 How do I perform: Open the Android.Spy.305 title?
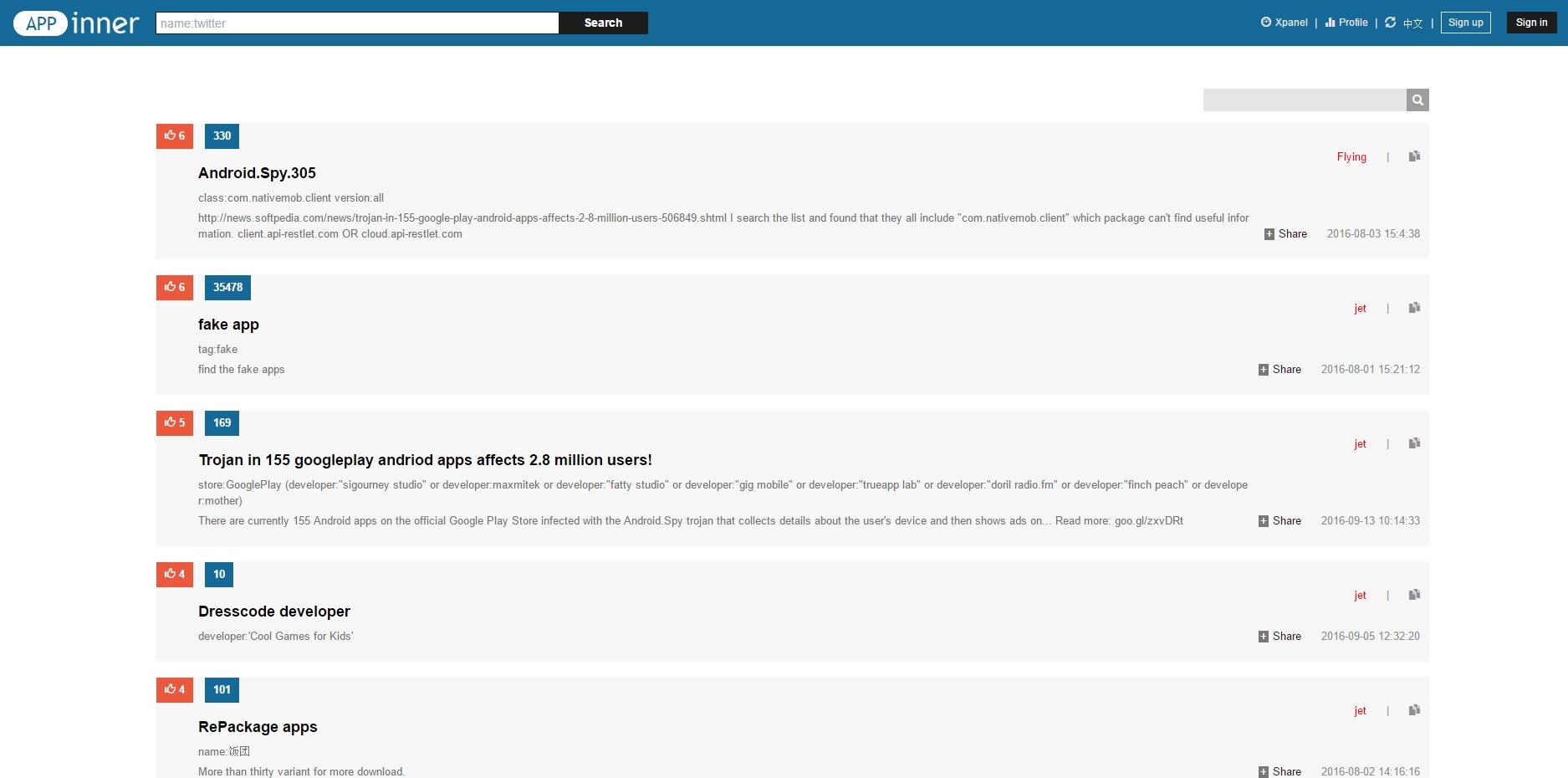coord(257,173)
